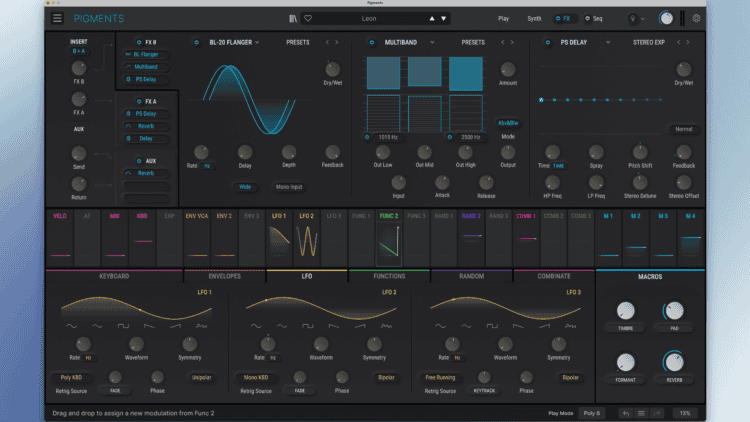Screen dimensions: 750x422
Task: Open the dropdown beside lightbulb icon
Action: pyautogui.click(x=643, y=19)
